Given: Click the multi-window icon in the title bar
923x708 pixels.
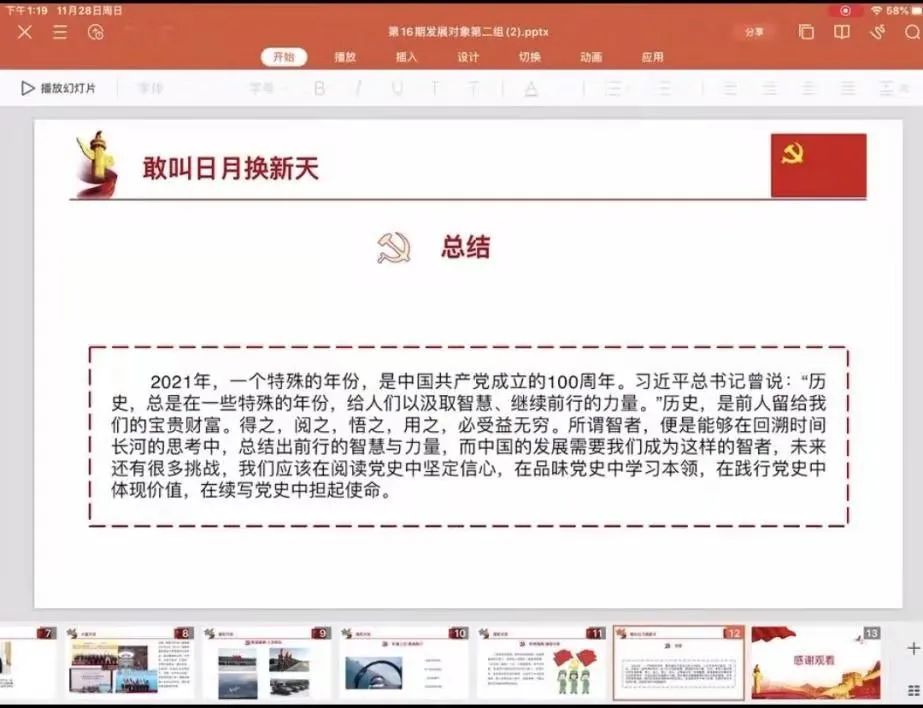Looking at the screenshot, I should [x=806, y=32].
